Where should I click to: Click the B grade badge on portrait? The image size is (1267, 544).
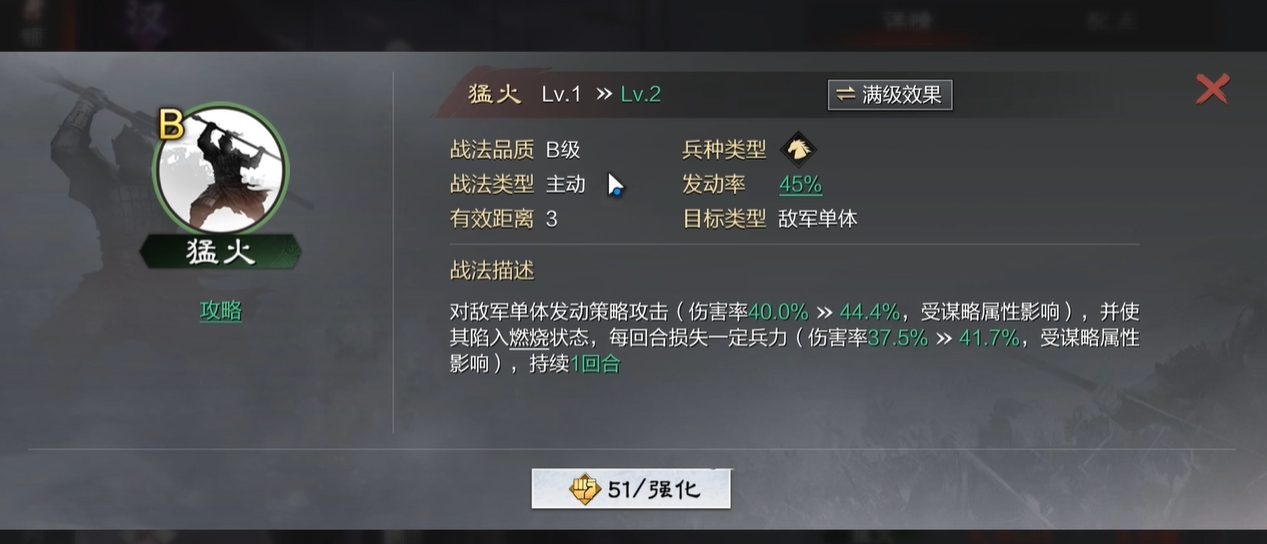[171, 125]
